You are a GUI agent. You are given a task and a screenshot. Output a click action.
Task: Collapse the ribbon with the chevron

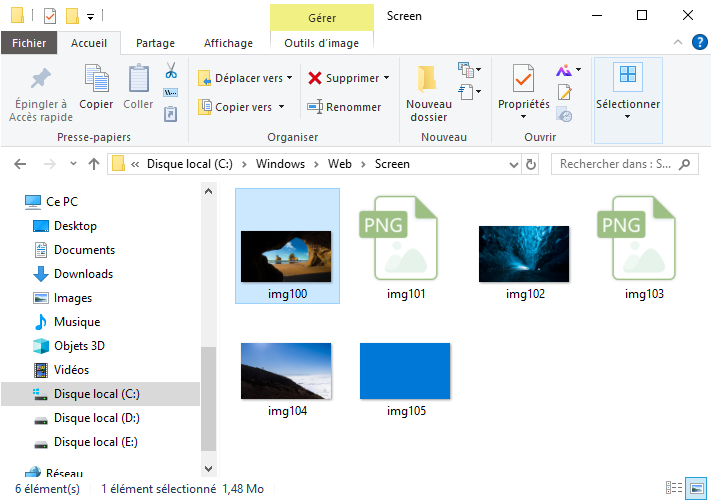click(x=677, y=43)
